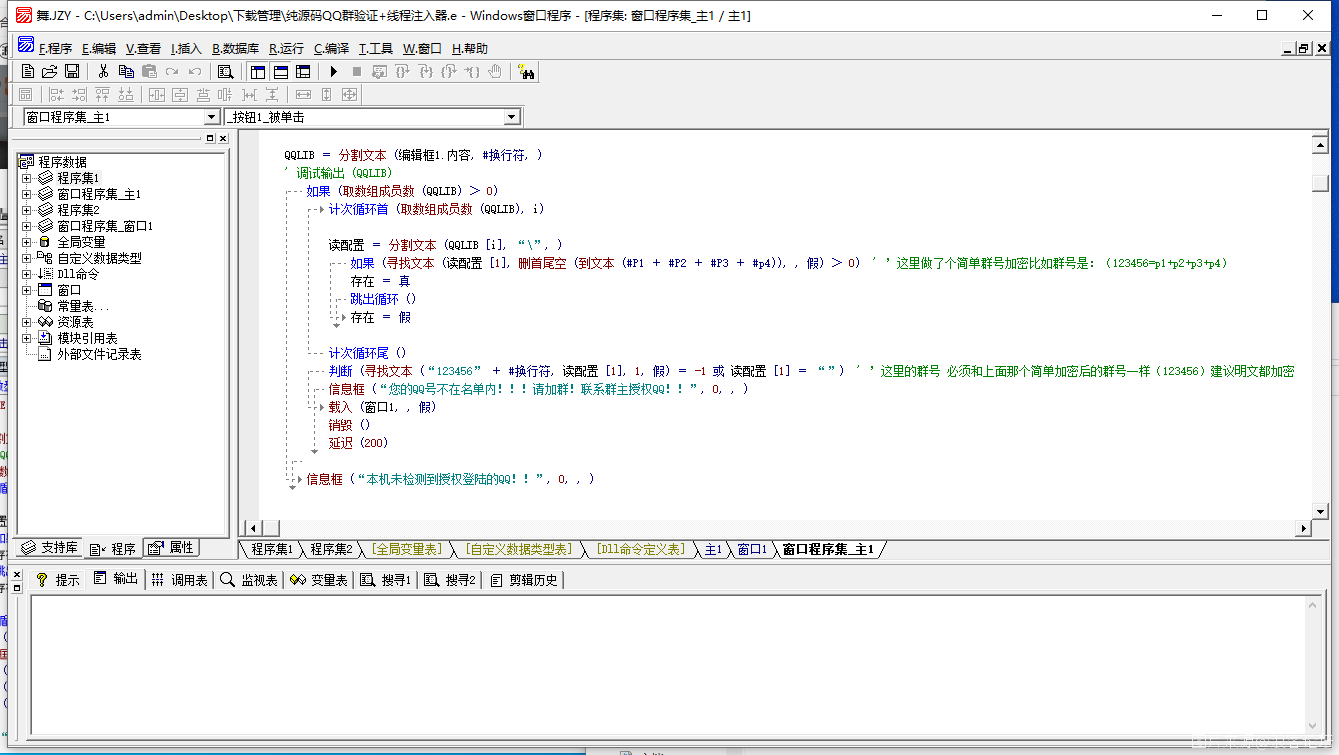Viewport: 1339px width, 755px height.
Task: Switch to the Dll命令定义表 editor tab
Action: (x=640, y=549)
